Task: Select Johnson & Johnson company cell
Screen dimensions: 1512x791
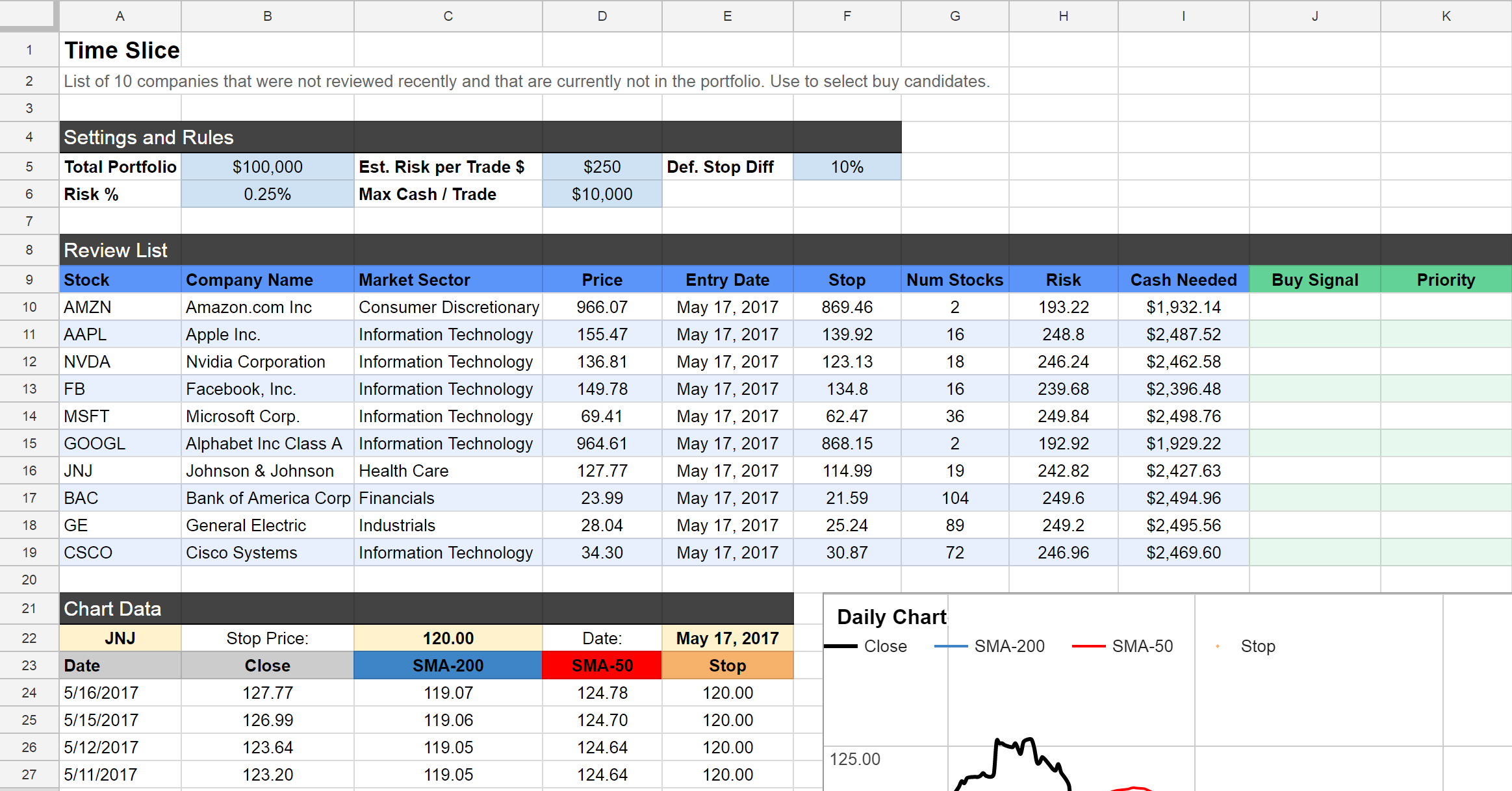Action: (x=268, y=471)
